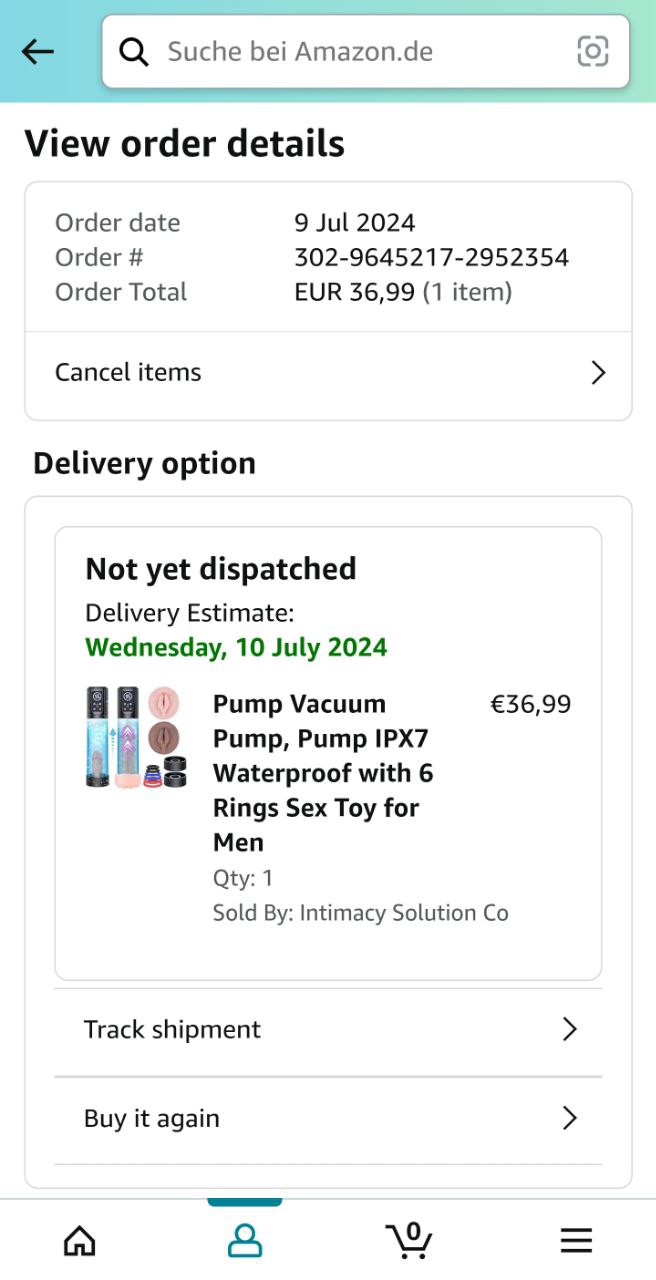Open the shopping cart icon
The height and width of the screenshot is (1280, 656).
coord(409,1240)
